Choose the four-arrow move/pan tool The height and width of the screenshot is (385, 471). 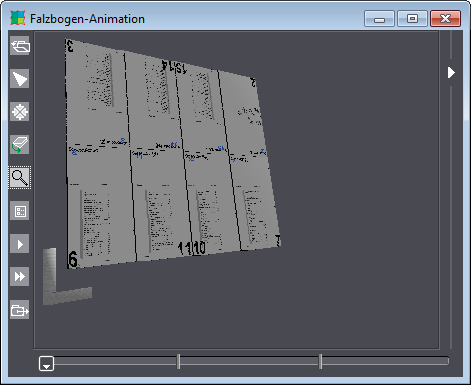point(20,112)
